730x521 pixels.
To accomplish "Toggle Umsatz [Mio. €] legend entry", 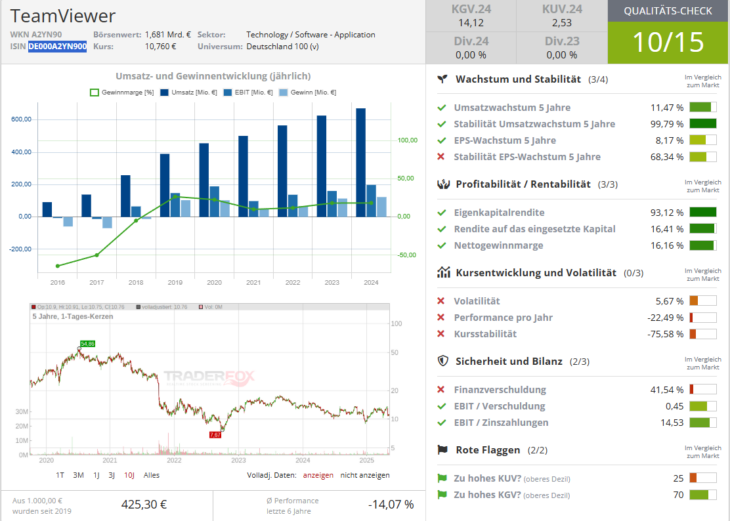I will coord(189,92).
